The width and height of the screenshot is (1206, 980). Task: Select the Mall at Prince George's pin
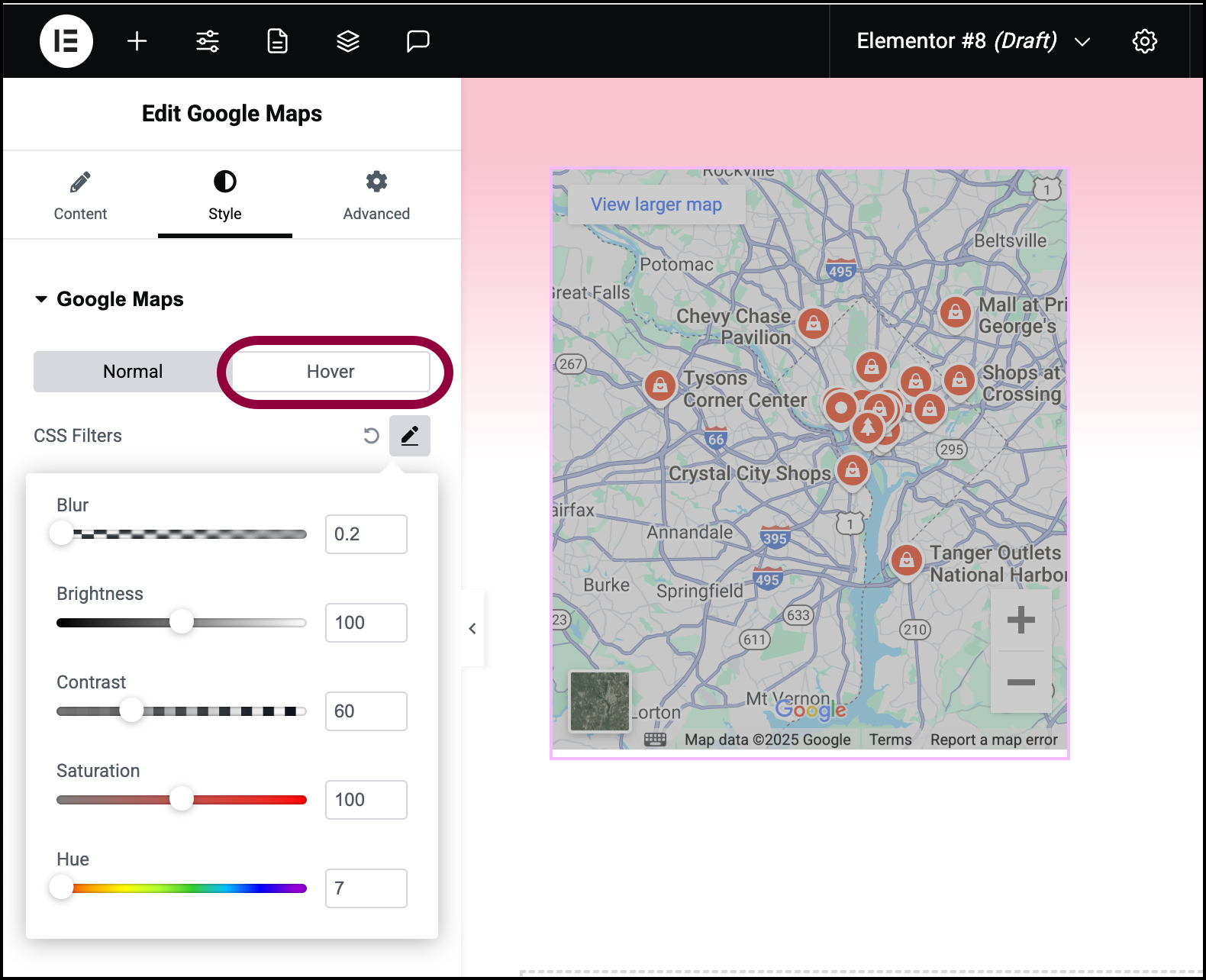(x=955, y=312)
